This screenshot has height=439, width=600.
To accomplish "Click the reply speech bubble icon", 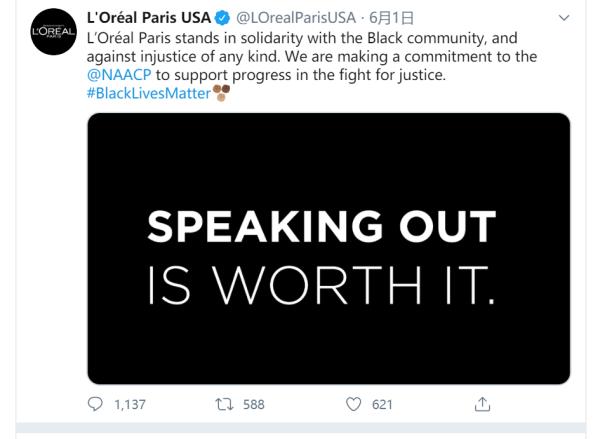I will pos(95,404).
